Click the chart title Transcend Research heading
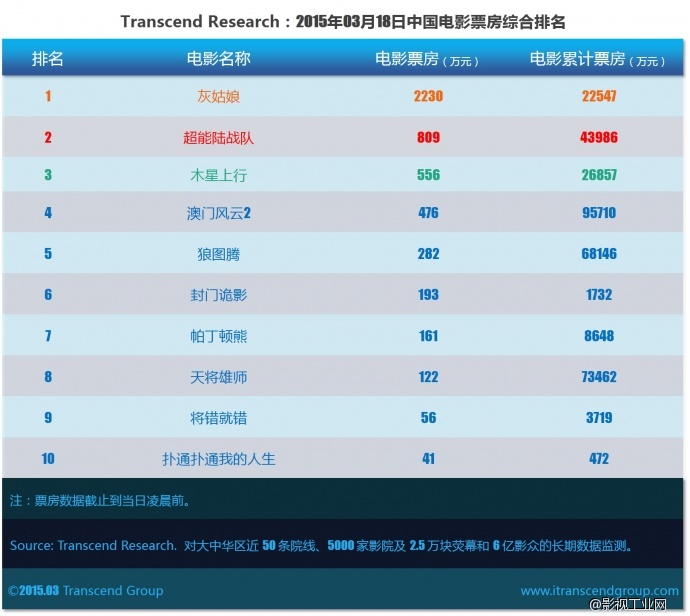The height and width of the screenshot is (616, 690). click(343, 22)
